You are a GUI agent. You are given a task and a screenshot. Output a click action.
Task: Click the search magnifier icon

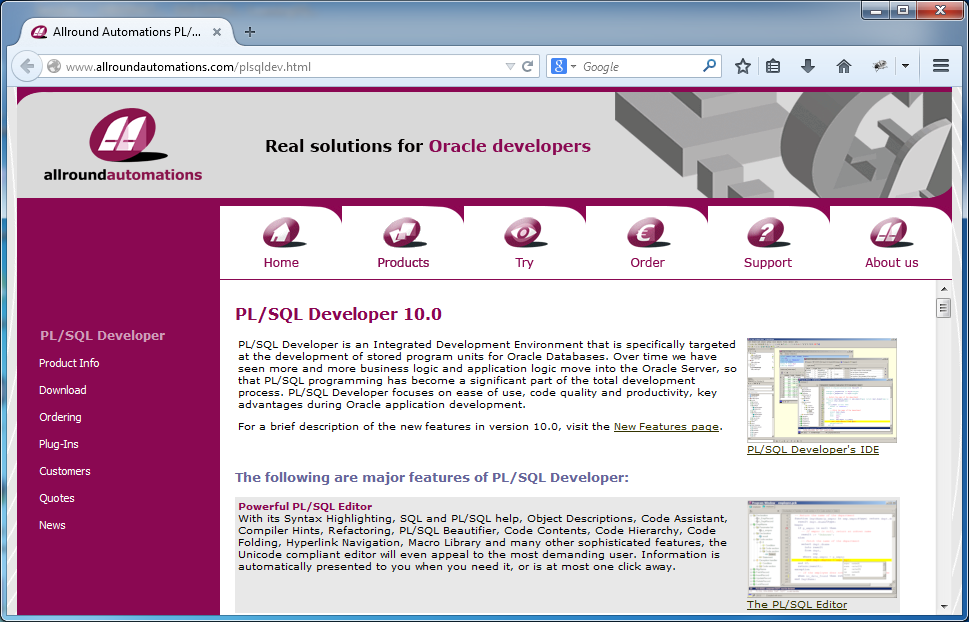pyautogui.click(x=709, y=66)
